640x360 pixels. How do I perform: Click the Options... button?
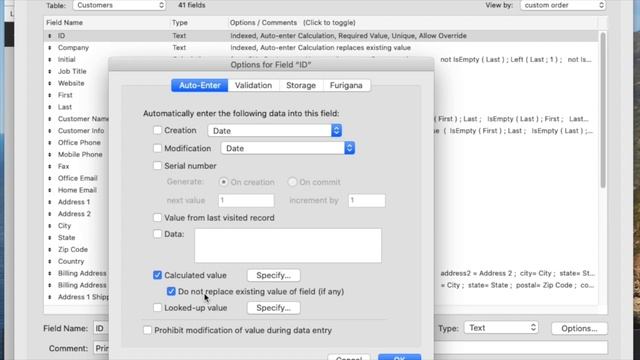tap(579, 328)
